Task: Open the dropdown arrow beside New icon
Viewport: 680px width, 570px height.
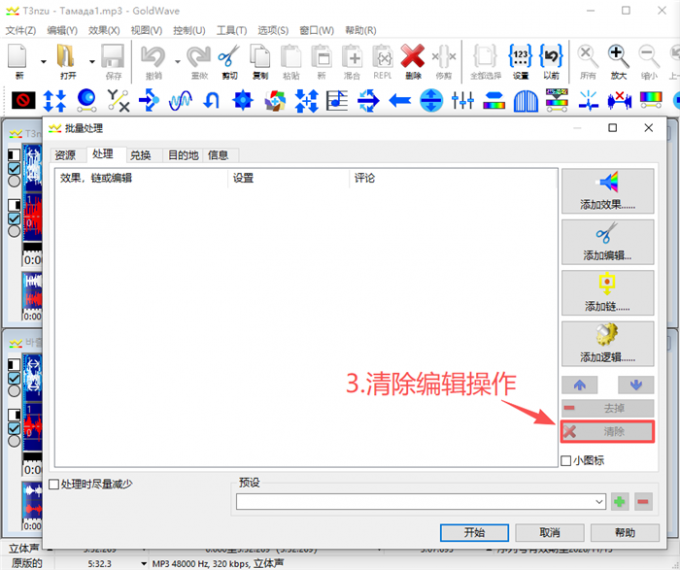Action: [43, 62]
